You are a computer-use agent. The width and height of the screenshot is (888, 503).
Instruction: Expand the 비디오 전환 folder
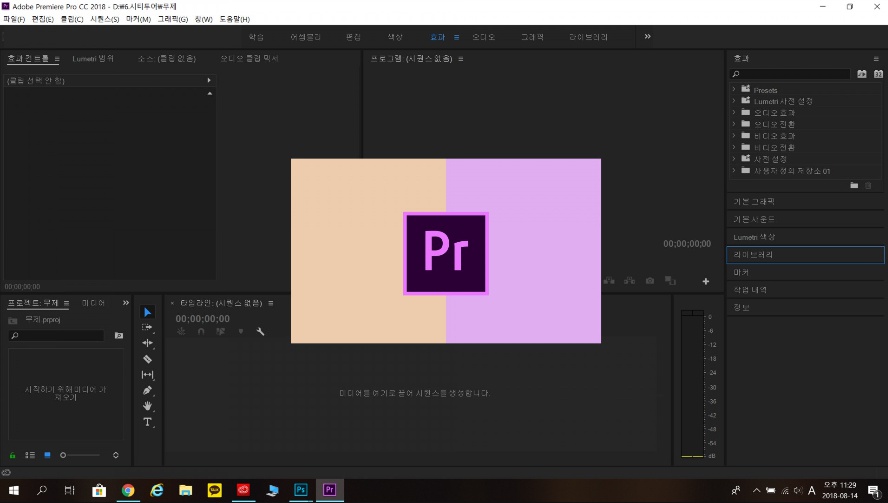[734, 147]
